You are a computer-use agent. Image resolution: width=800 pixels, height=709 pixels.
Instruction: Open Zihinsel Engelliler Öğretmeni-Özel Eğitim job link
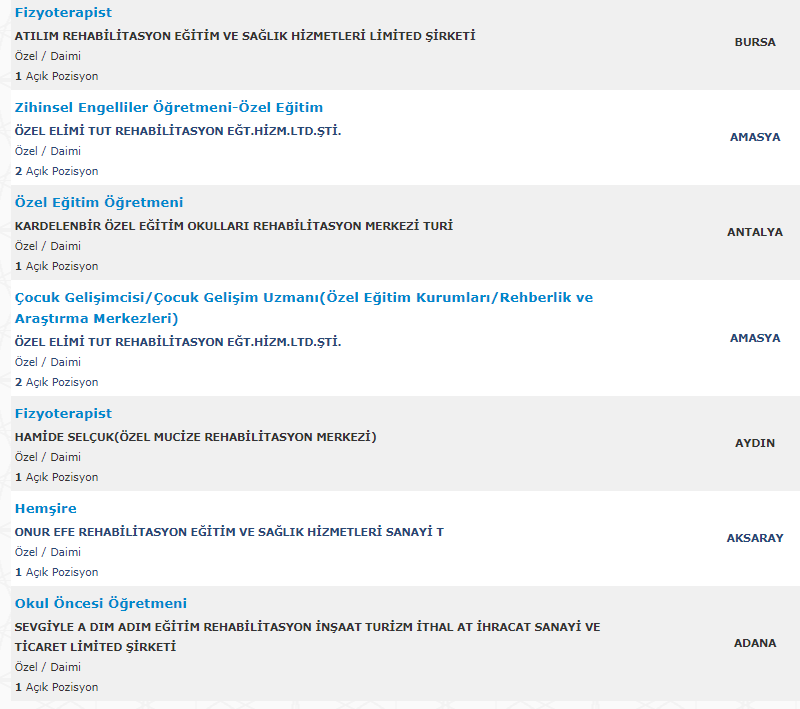pyautogui.click(x=168, y=108)
